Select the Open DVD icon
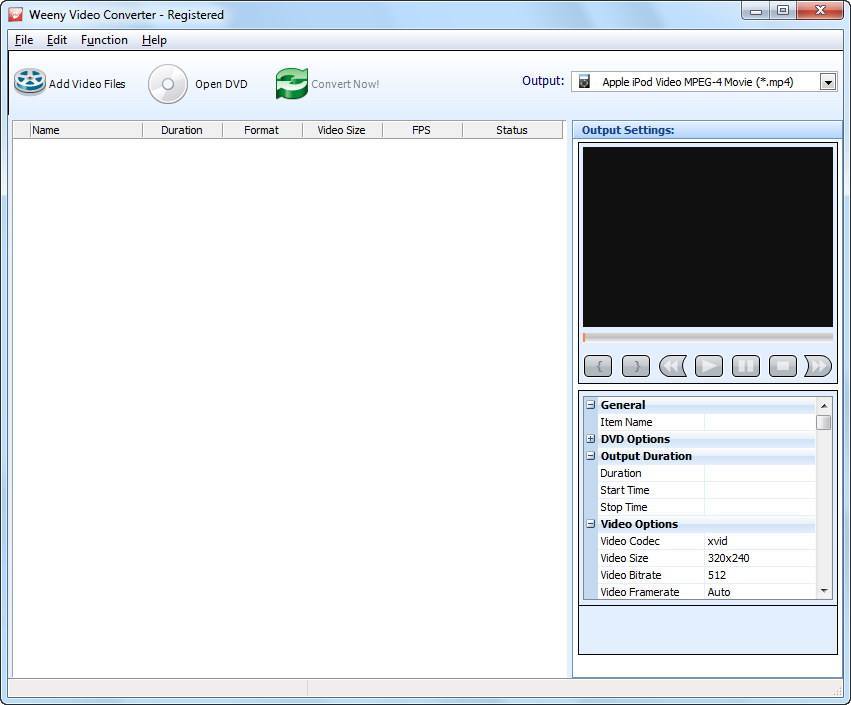This screenshot has width=851, height=705. coord(167,84)
